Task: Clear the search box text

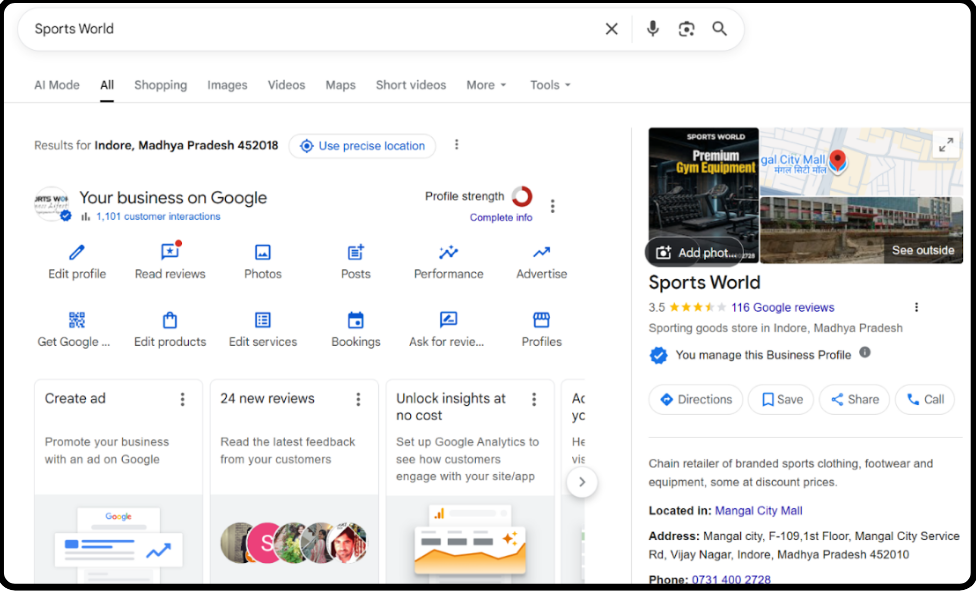Action: (x=612, y=29)
